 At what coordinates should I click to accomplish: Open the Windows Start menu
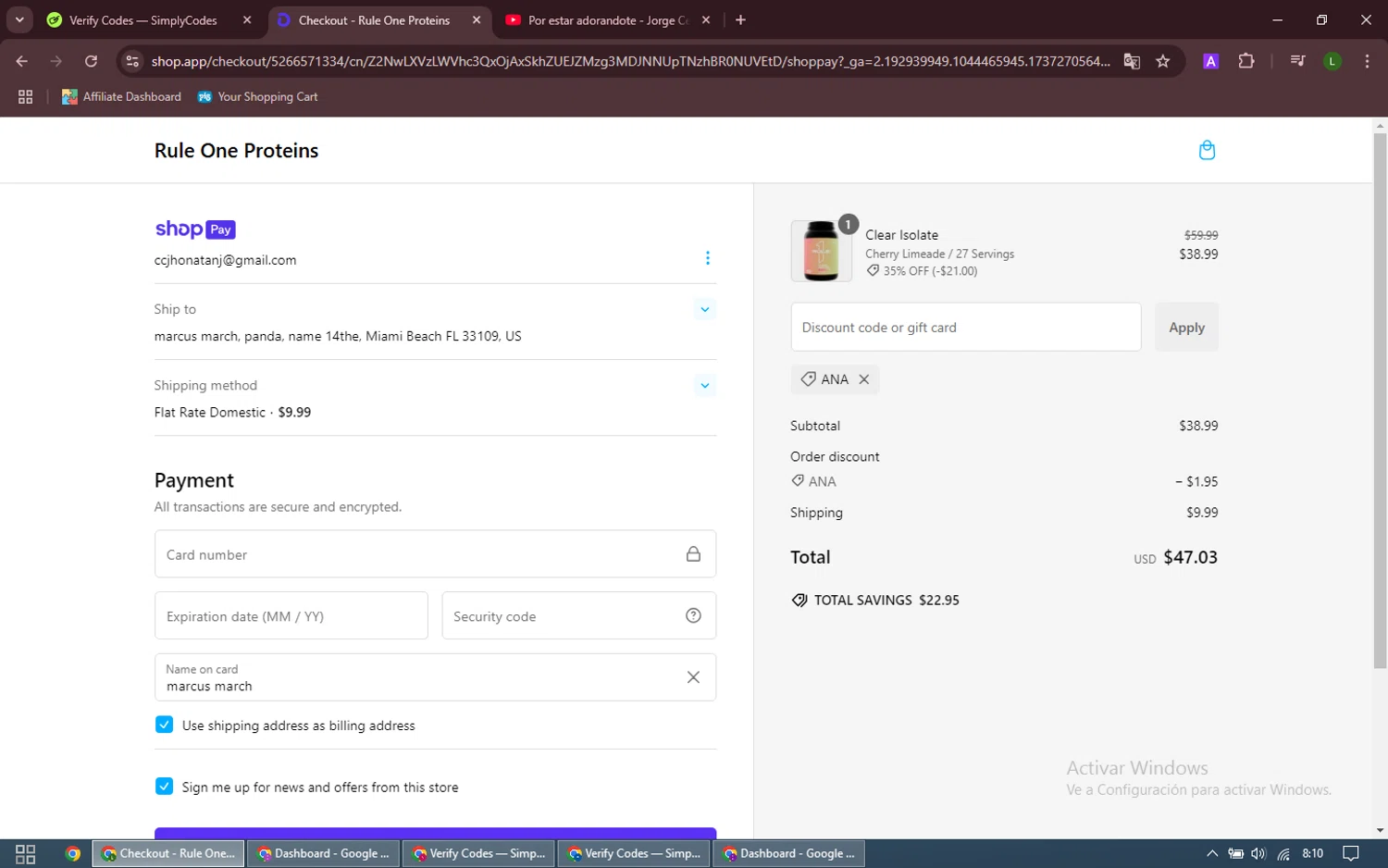(26, 853)
